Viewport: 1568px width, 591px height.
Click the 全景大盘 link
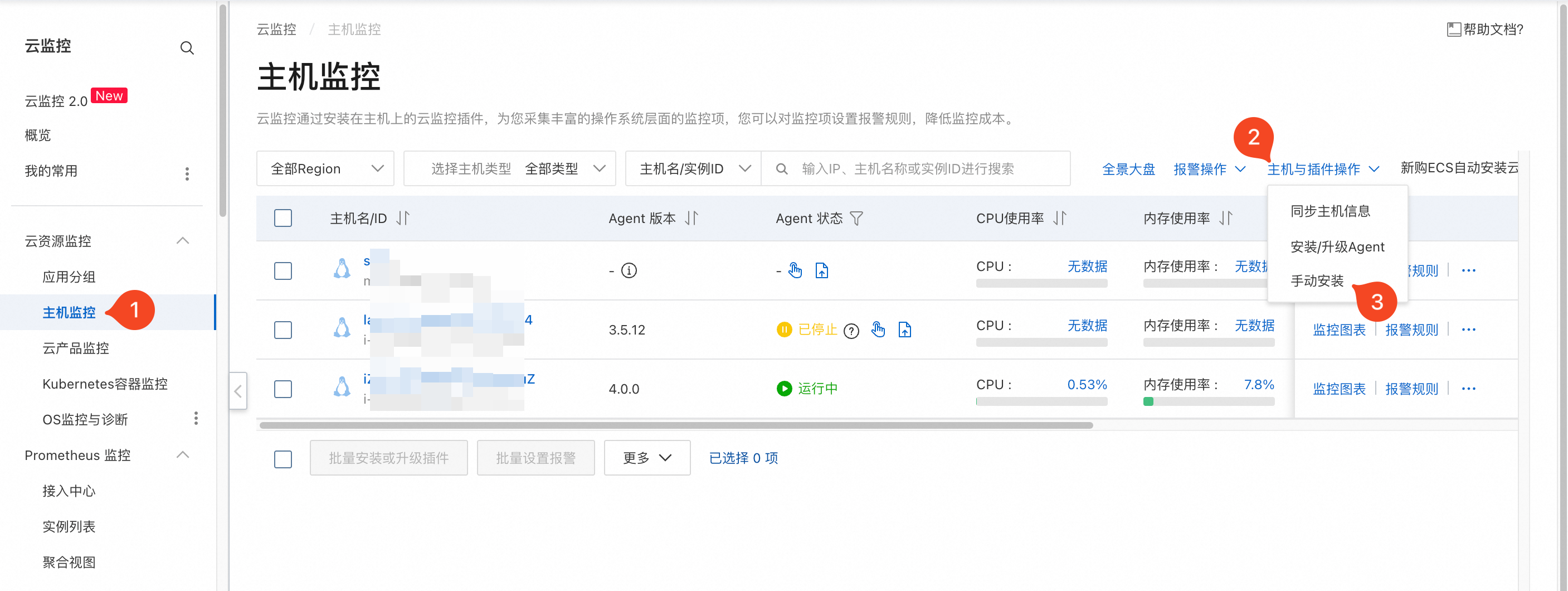(x=1128, y=169)
